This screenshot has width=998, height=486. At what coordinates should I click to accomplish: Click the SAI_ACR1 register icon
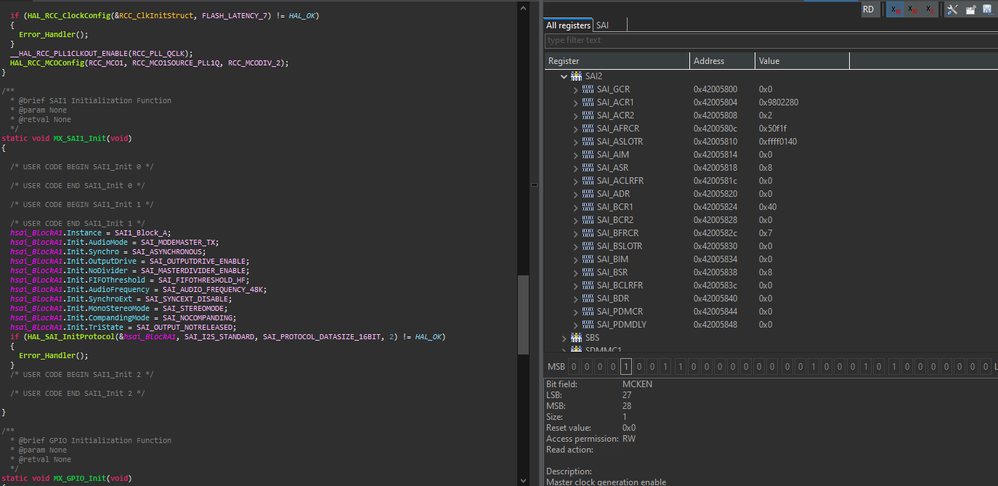[x=588, y=102]
